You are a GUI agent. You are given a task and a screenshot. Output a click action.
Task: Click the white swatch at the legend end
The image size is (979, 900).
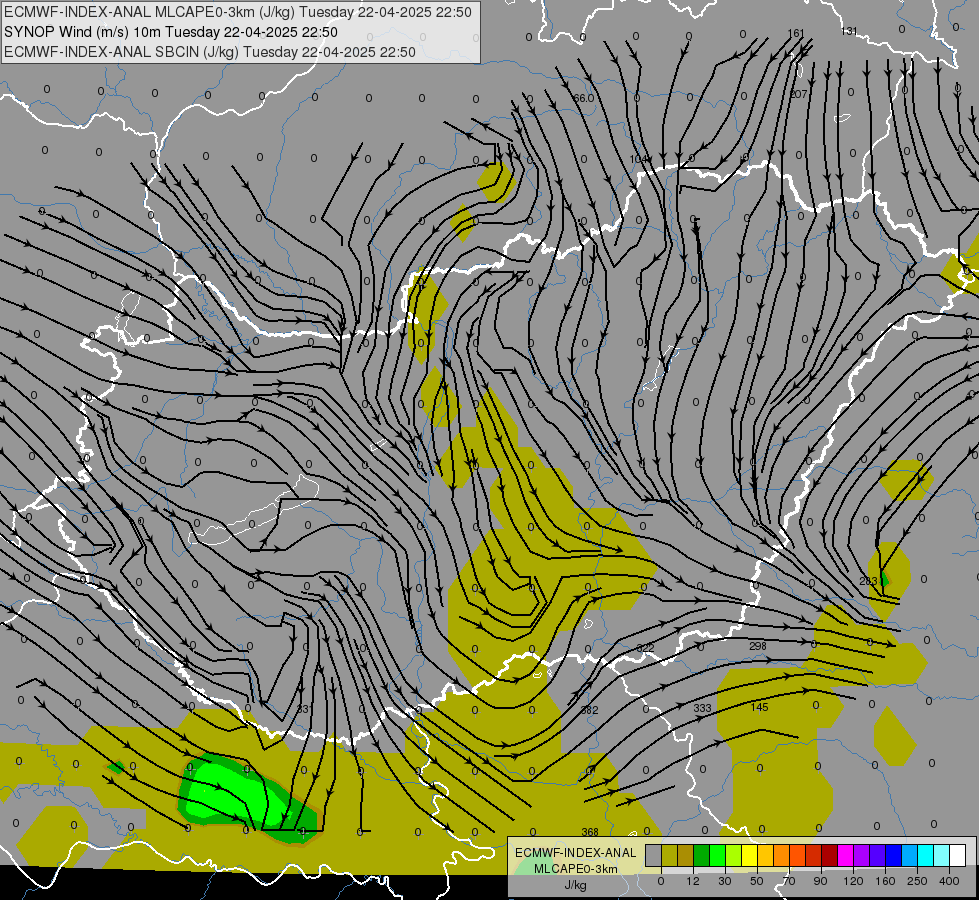(958, 855)
